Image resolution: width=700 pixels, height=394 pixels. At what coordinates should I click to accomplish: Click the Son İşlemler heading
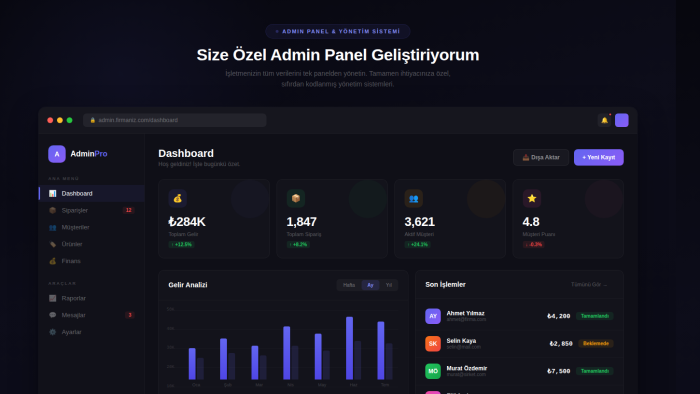(446, 285)
